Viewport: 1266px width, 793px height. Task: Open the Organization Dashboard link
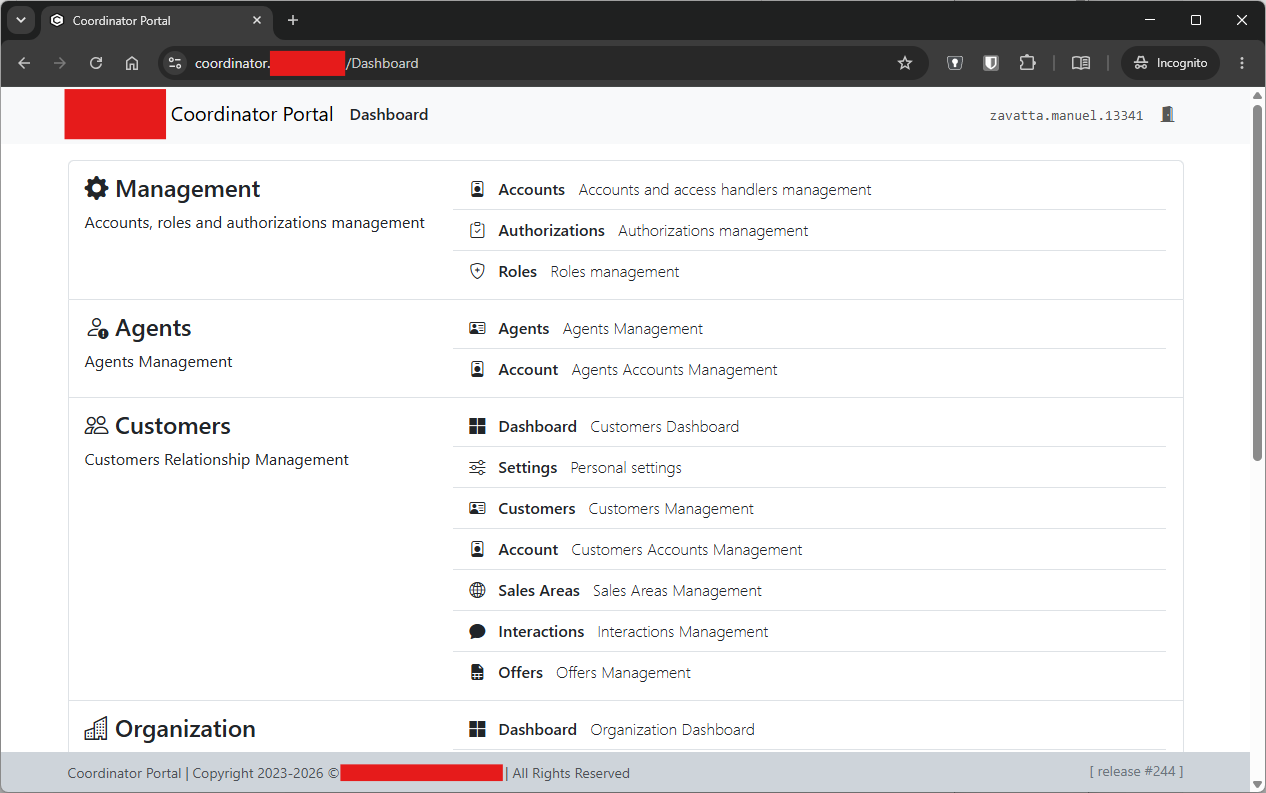click(538, 729)
